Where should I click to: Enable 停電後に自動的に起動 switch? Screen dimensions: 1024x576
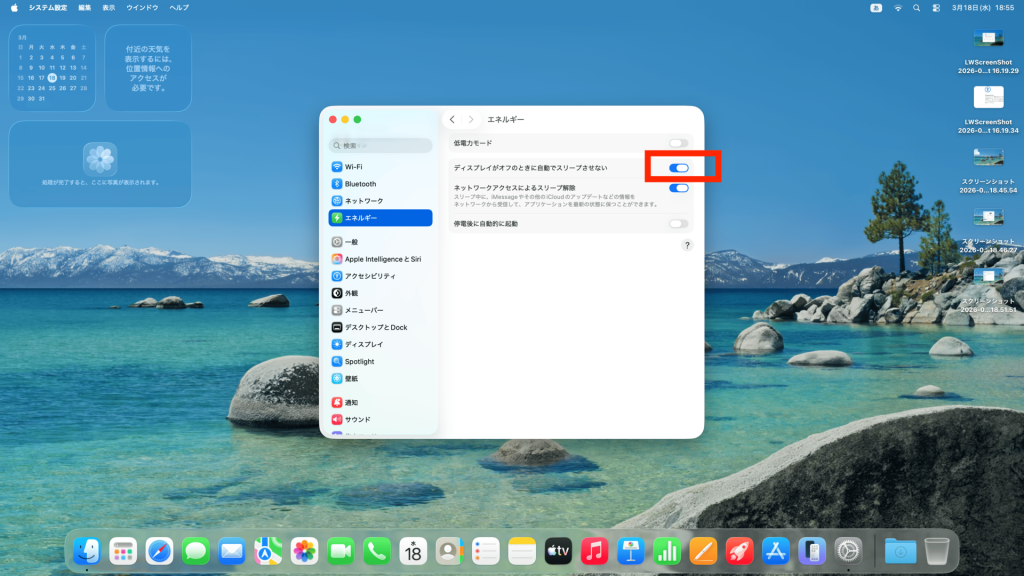click(679, 224)
